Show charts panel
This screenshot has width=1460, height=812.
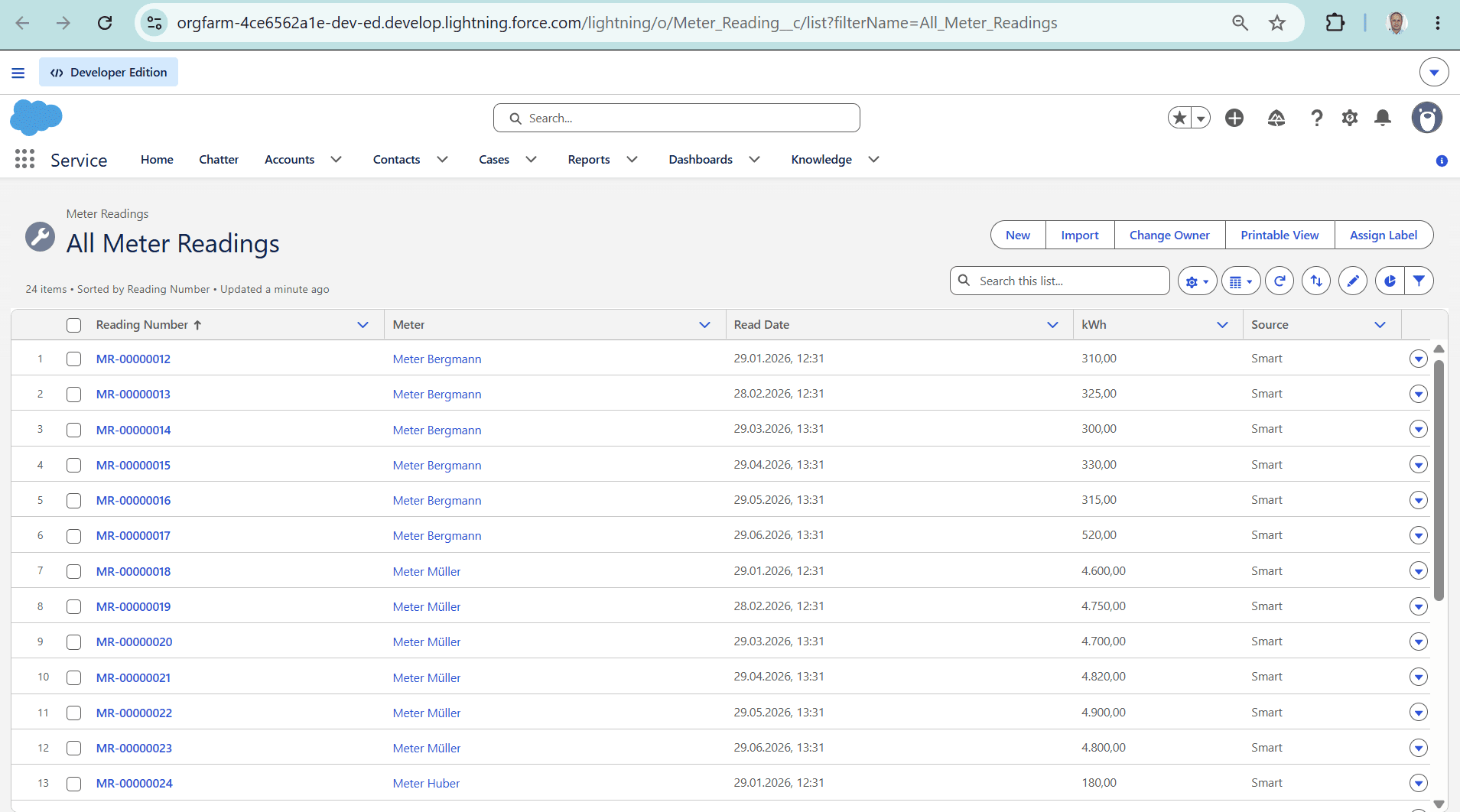click(x=1390, y=281)
